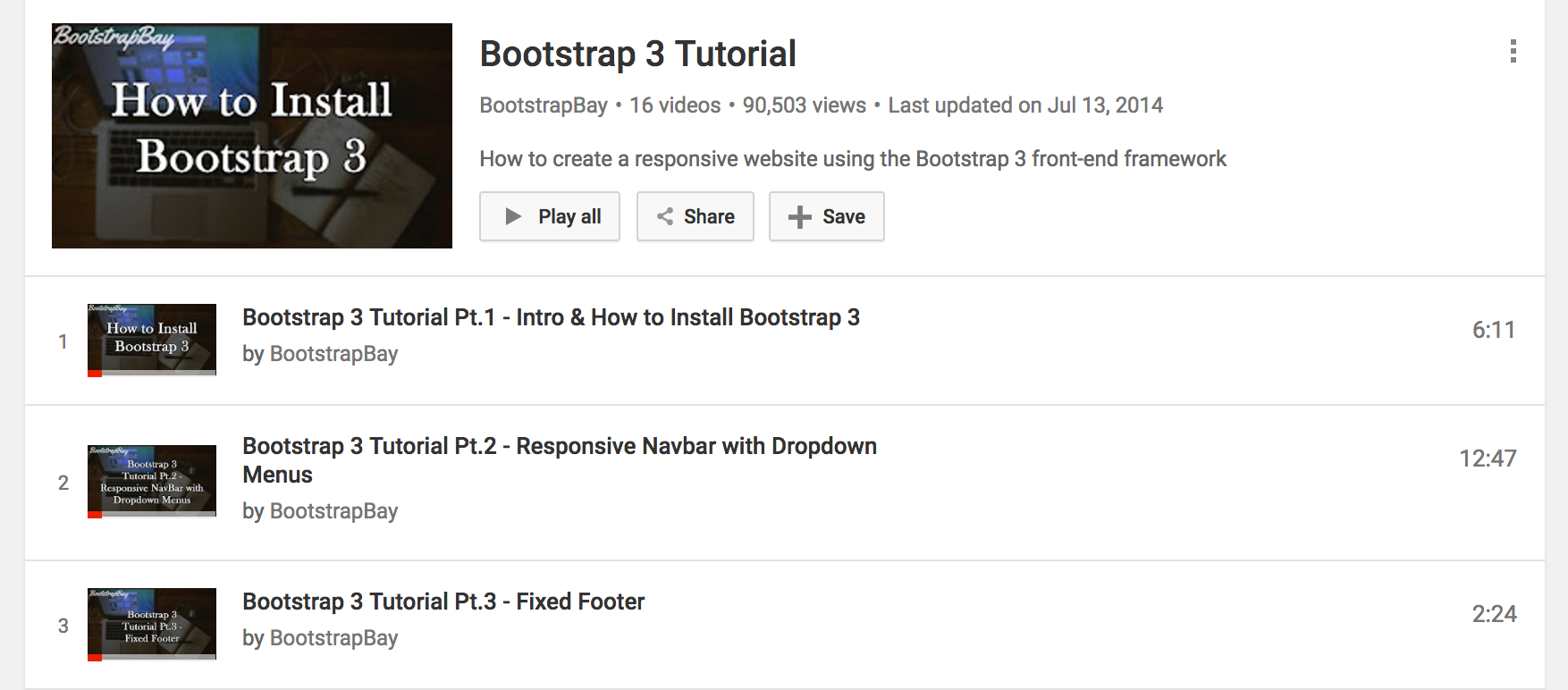Open BootstrapBay link under the Pt.1 video
Screen dimensions: 1568x690
coord(333,354)
